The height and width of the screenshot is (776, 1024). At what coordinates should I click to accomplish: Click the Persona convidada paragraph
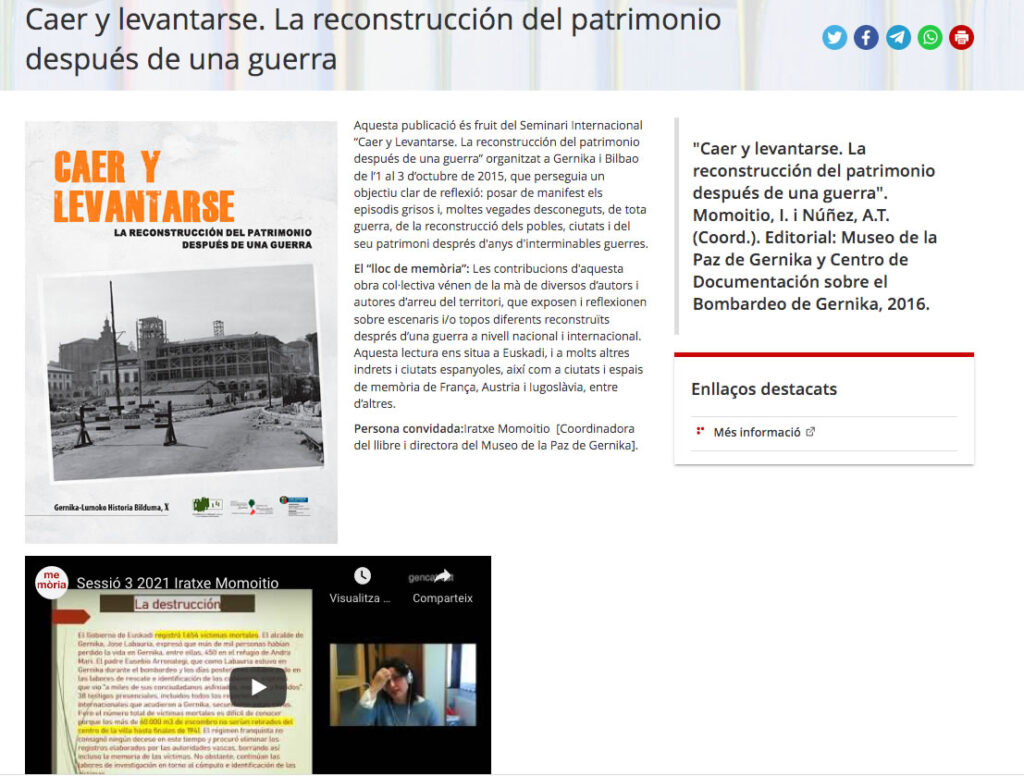(498, 437)
